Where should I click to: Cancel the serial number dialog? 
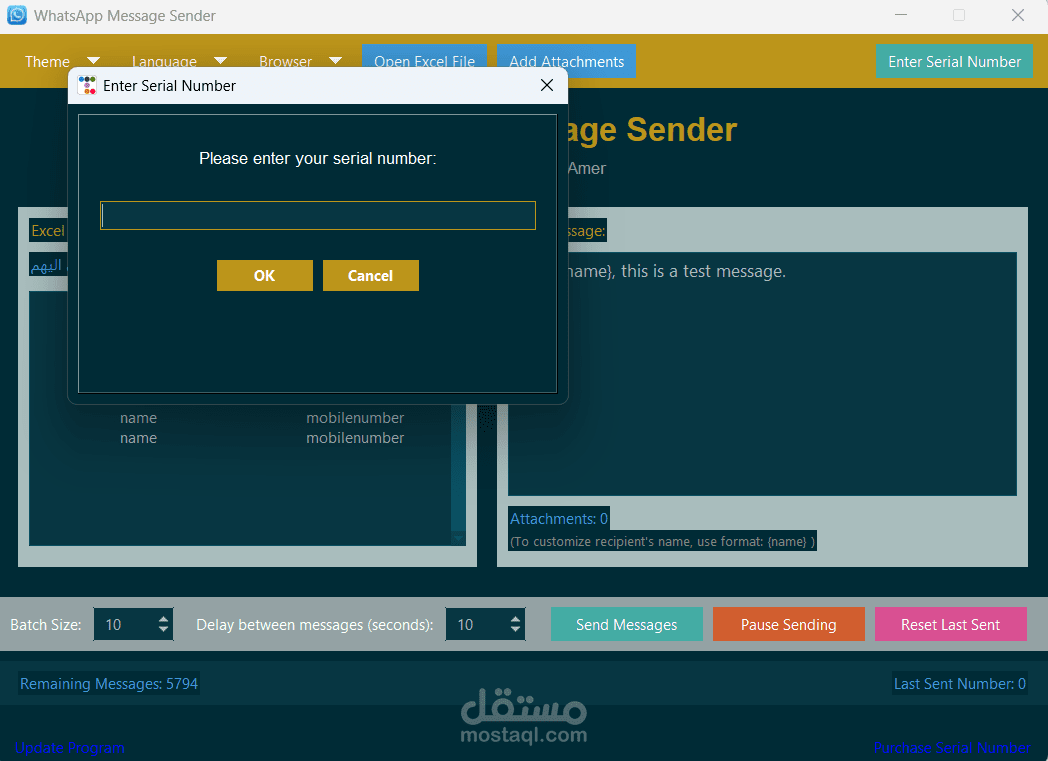(371, 275)
